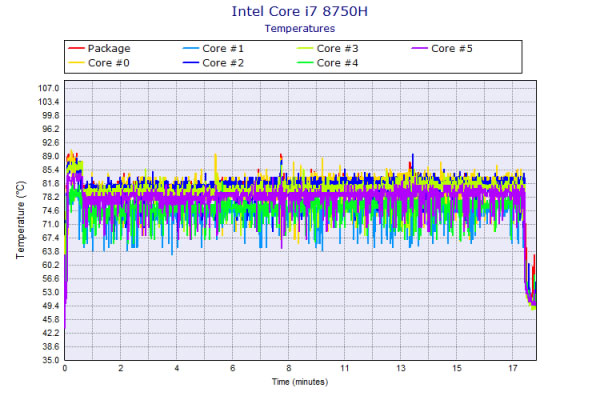Select the 'Core #1' legend label

pyautogui.click(x=223, y=49)
